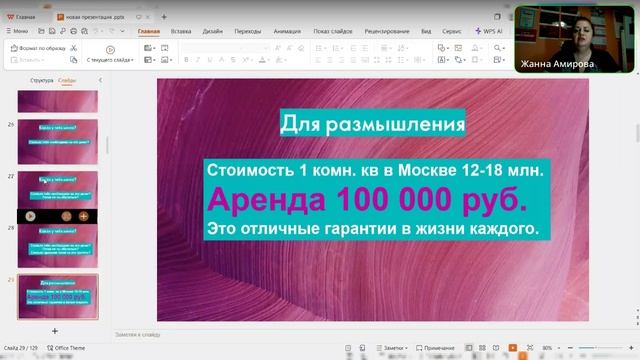Select slide 27 thumbnail
Screen dimensions: 640x360
click(58, 190)
